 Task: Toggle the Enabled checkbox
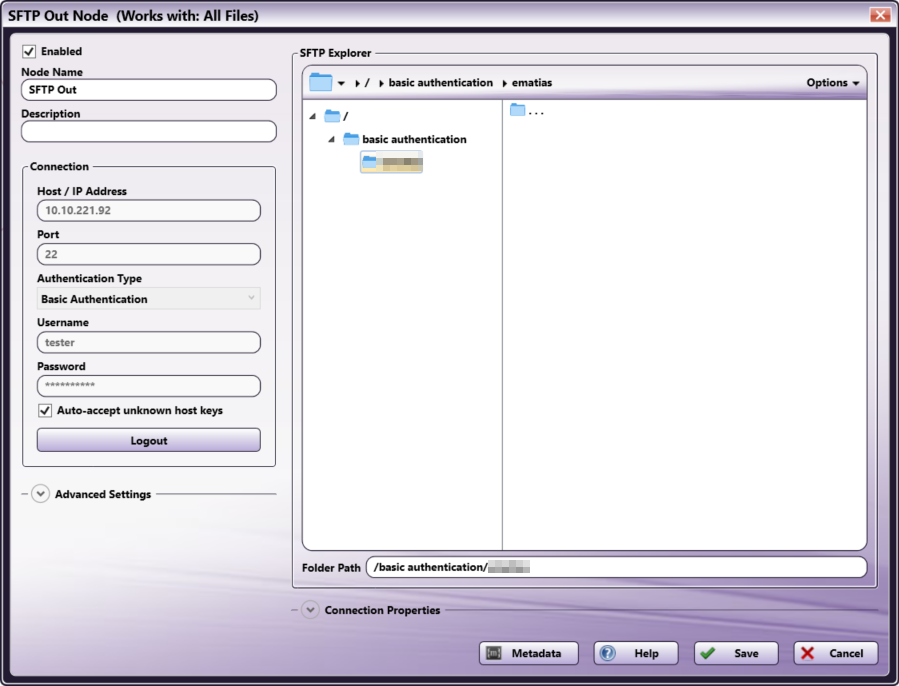(29, 52)
